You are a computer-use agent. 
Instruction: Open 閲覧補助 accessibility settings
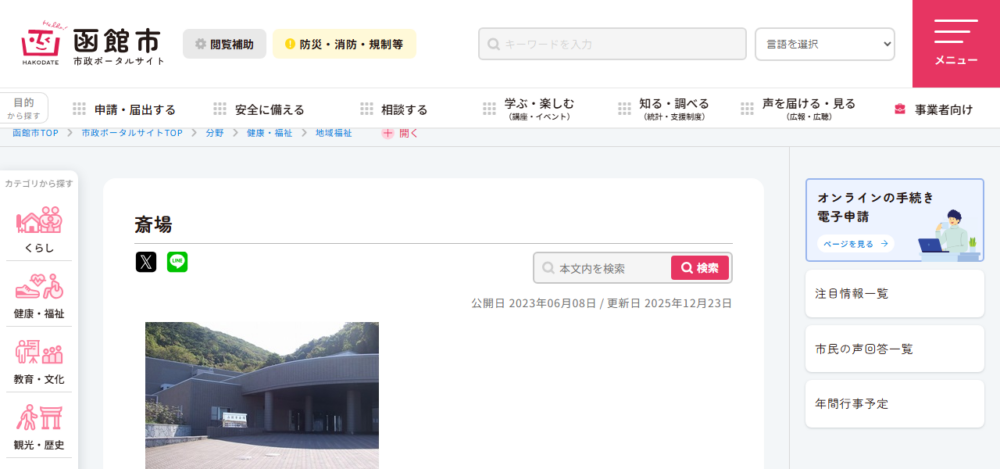224,44
